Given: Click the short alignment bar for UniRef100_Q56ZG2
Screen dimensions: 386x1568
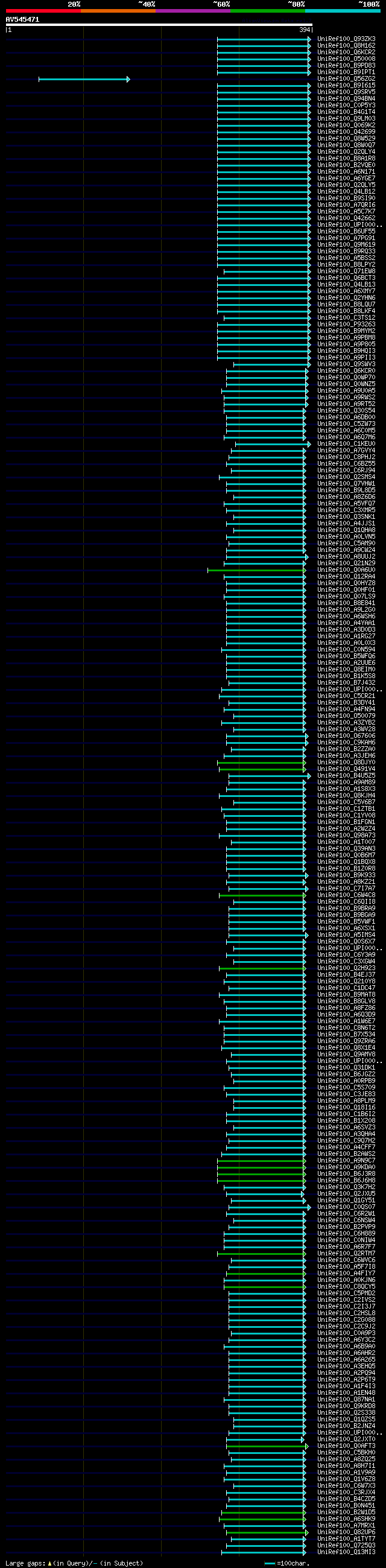Looking at the screenshot, I should 84,79.
